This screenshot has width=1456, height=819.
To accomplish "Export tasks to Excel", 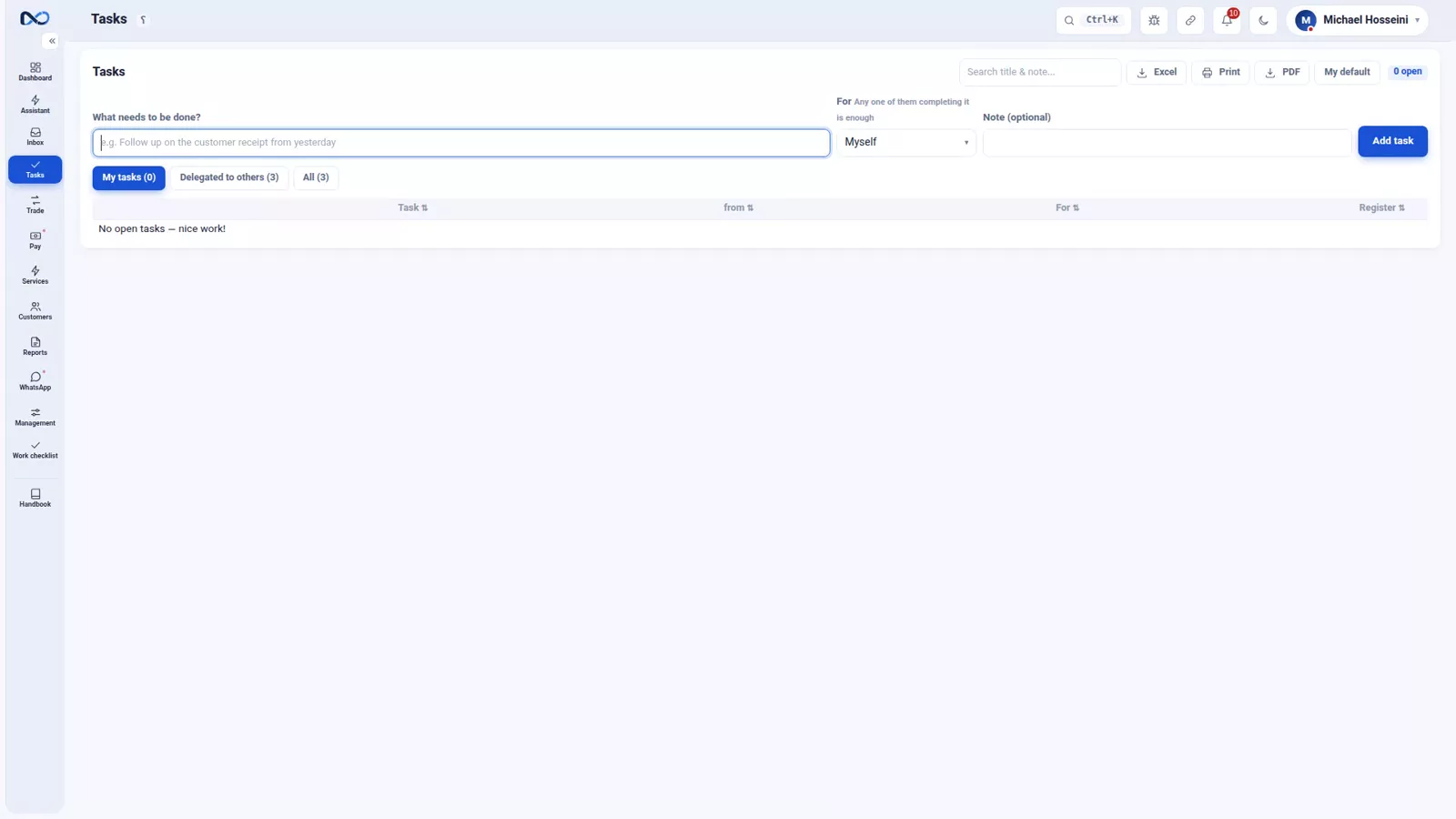I will 1157,72.
